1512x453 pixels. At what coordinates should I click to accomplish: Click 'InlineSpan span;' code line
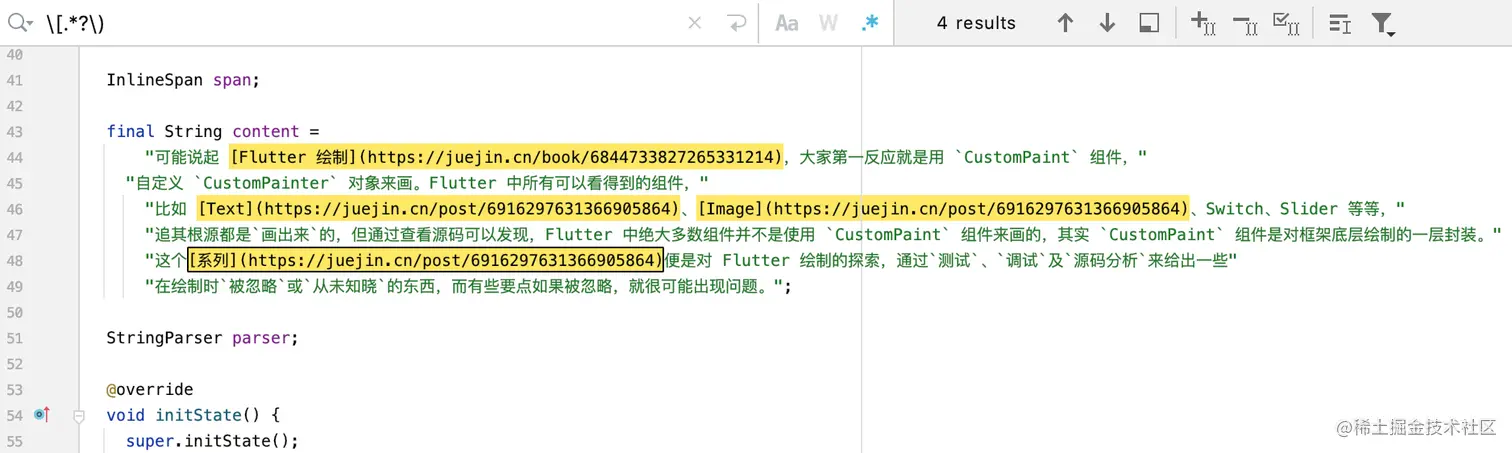pyautogui.click(x=183, y=79)
